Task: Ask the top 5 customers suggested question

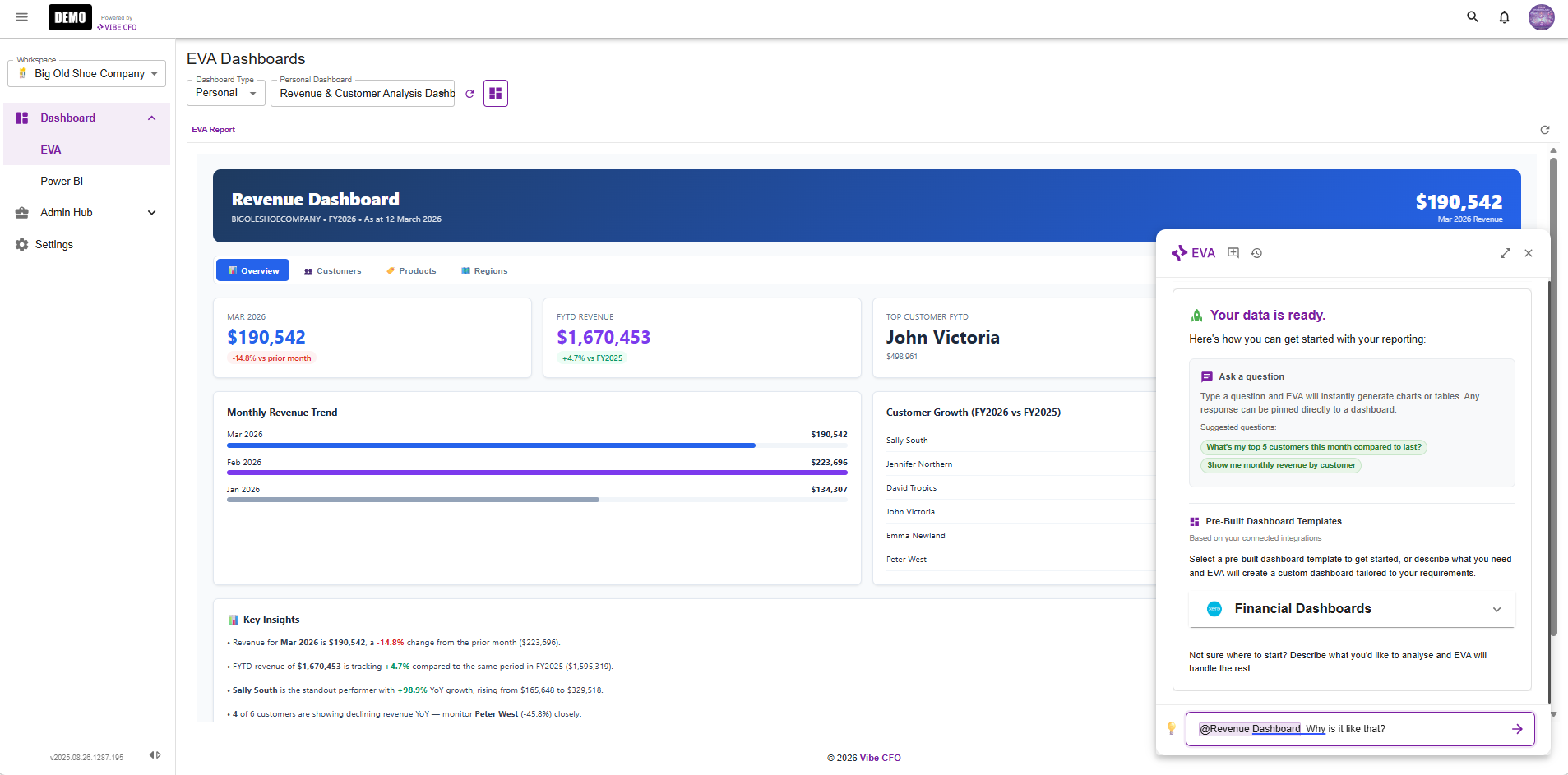Action: point(1313,447)
